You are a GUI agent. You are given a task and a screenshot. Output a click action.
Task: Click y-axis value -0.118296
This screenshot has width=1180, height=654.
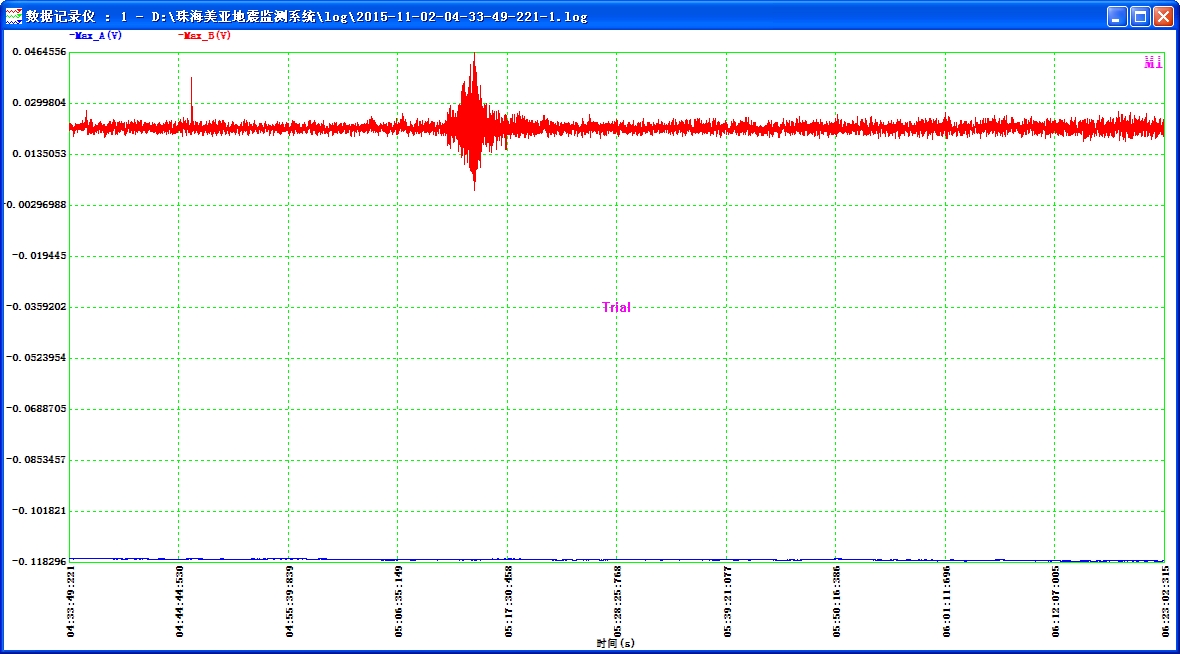(x=39, y=561)
